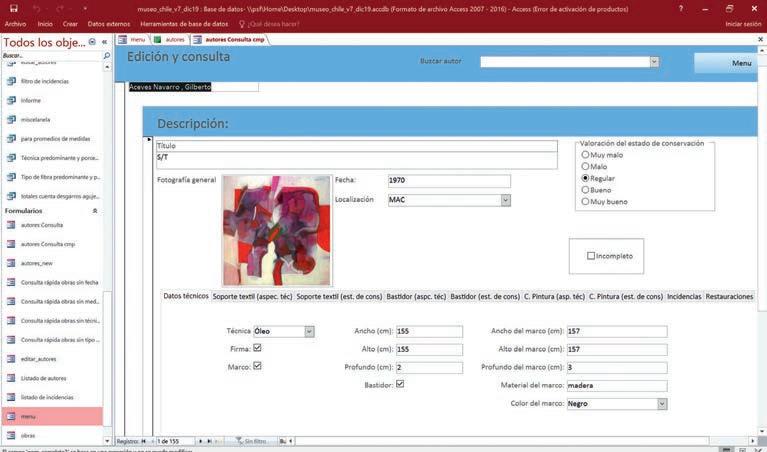This screenshot has height=452, width=767.
Task: Collapse the navigation pane with double chevron
Action: tap(104, 43)
